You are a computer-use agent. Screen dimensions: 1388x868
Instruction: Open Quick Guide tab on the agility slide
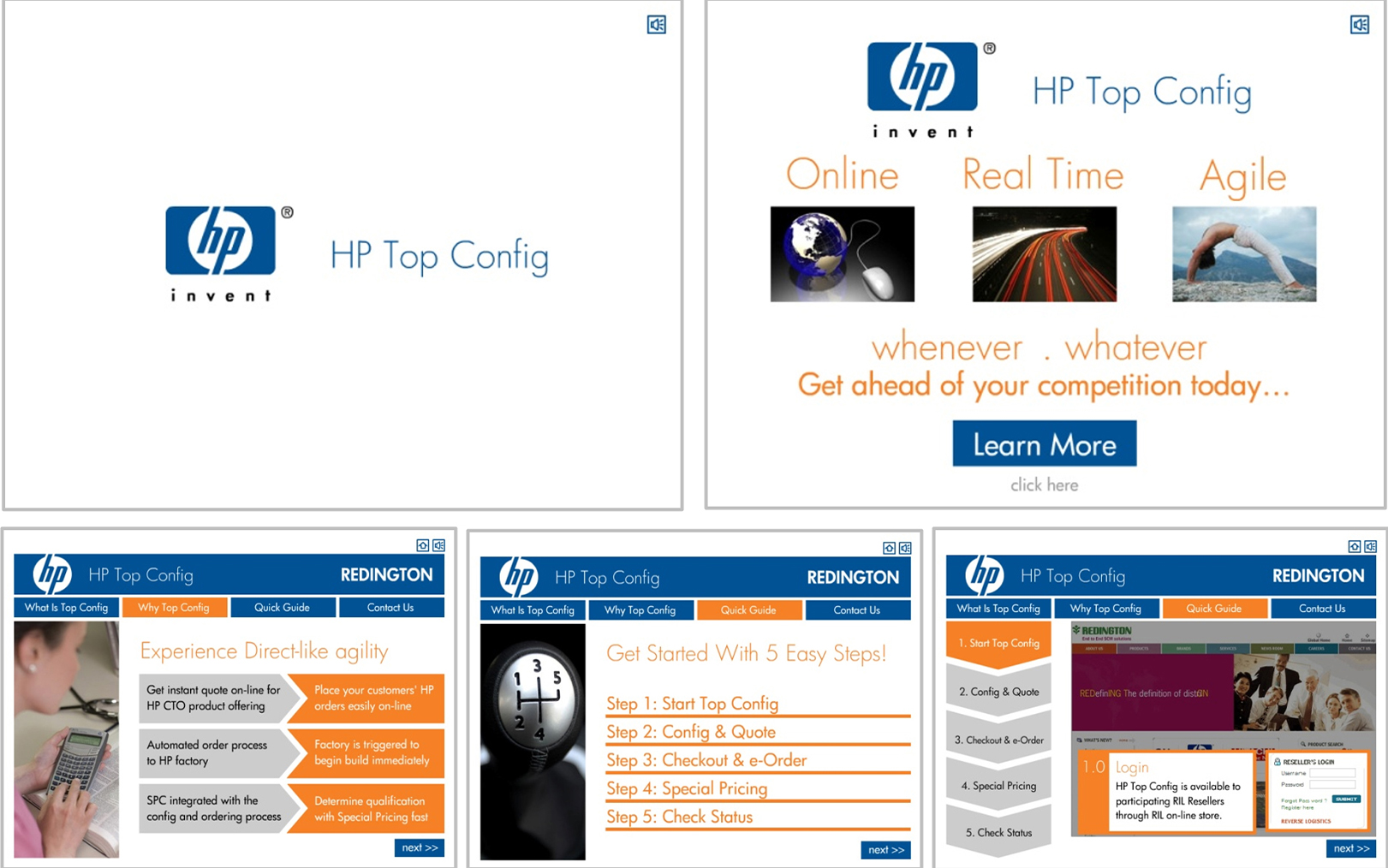(282, 608)
